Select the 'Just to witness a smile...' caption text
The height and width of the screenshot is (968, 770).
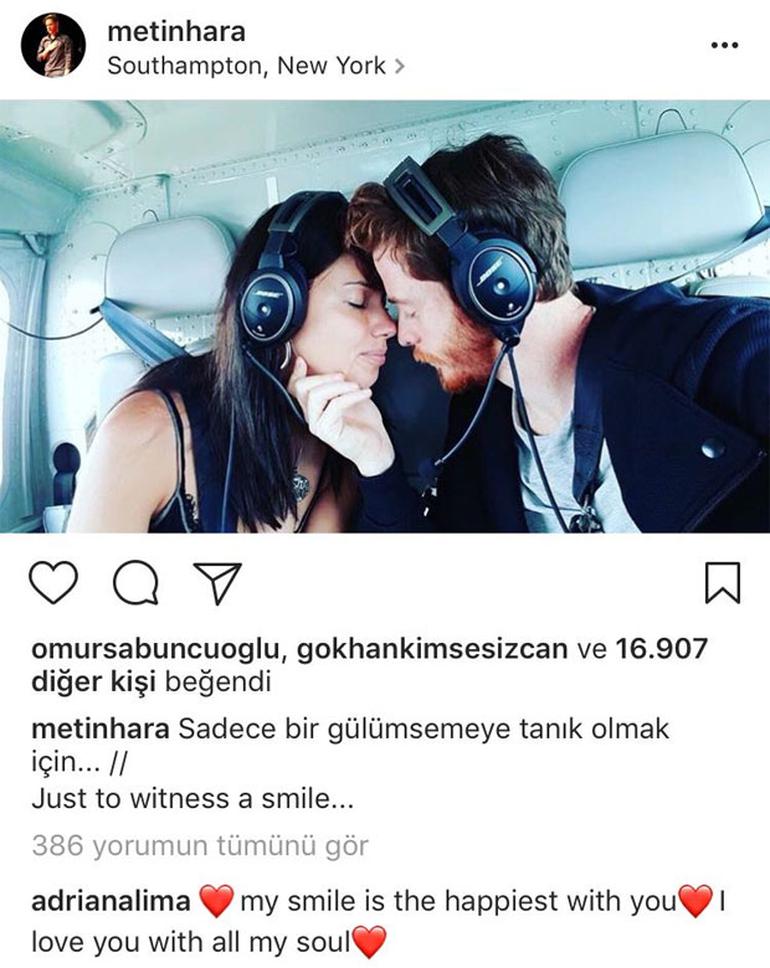pyautogui.click(x=193, y=799)
